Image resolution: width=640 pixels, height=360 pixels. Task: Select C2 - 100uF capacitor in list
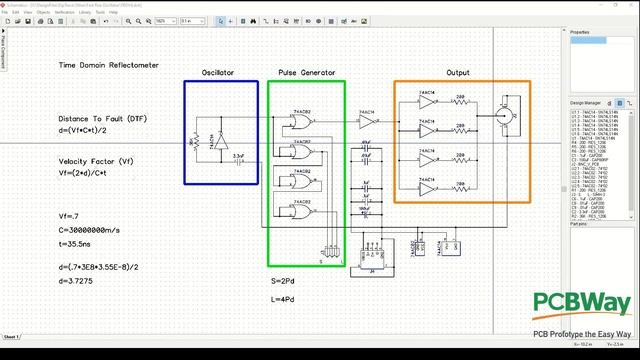[590, 160]
